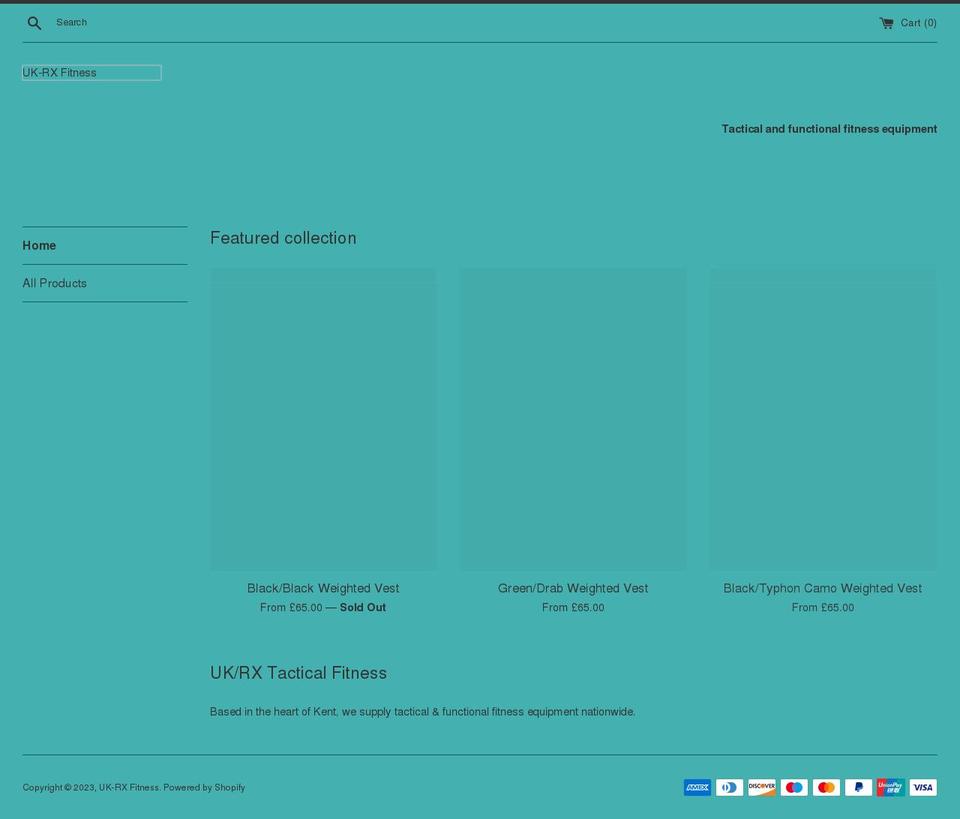The height and width of the screenshot is (819, 960).
Task: Click the UK/RX Tactical Fitness heading
Action: pyautogui.click(x=298, y=673)
